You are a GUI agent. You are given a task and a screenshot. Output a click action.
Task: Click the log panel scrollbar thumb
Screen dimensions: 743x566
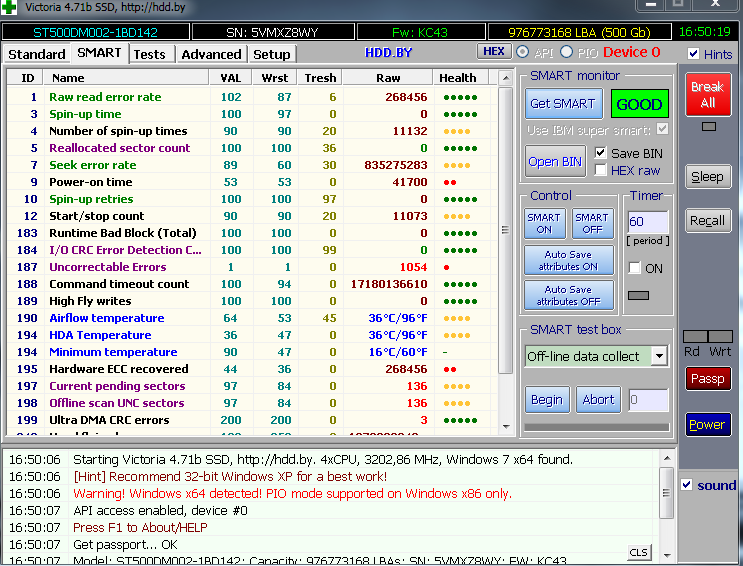point(666,493)
